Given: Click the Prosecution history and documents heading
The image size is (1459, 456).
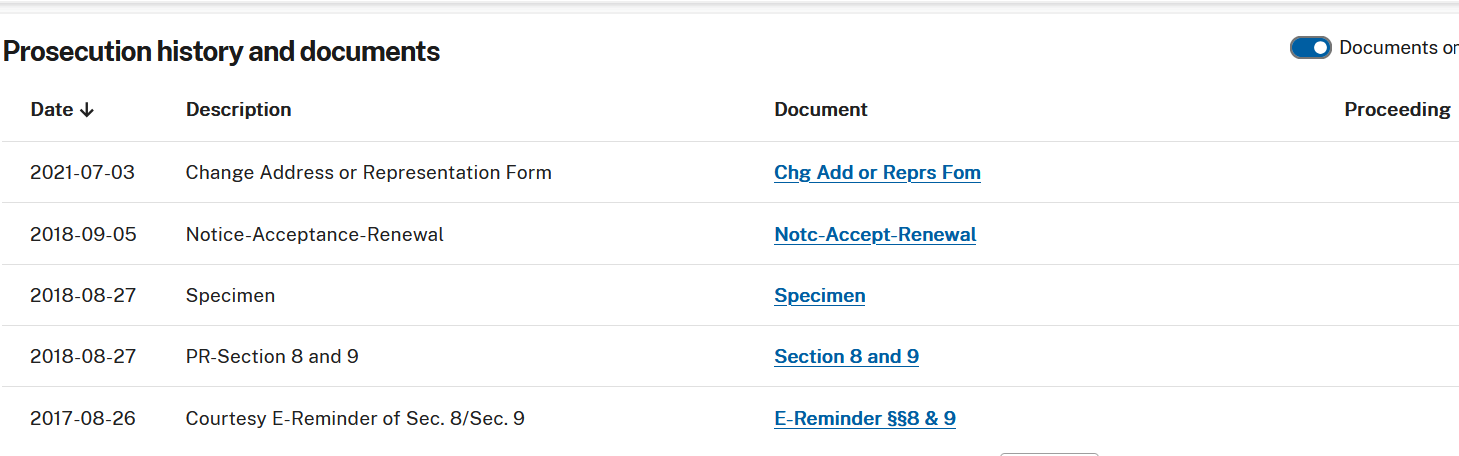Looking at the screenshot, I should pos(221,52).
